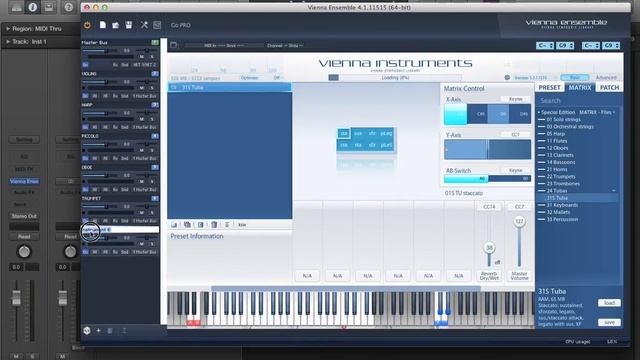The width and height of the screenshot is (640, 360).
Task: Select 03 Orchestral strings in the browser
Action: [x=569, y=127]
